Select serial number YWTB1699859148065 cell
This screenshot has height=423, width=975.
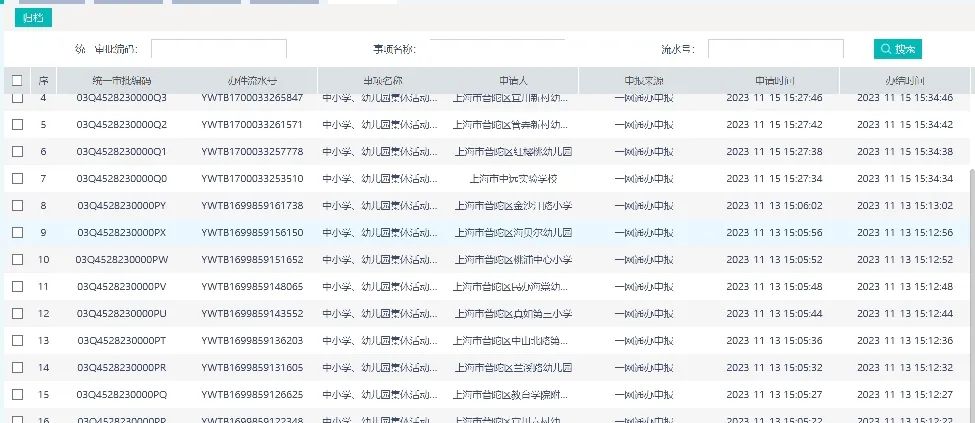click(252, 286)
